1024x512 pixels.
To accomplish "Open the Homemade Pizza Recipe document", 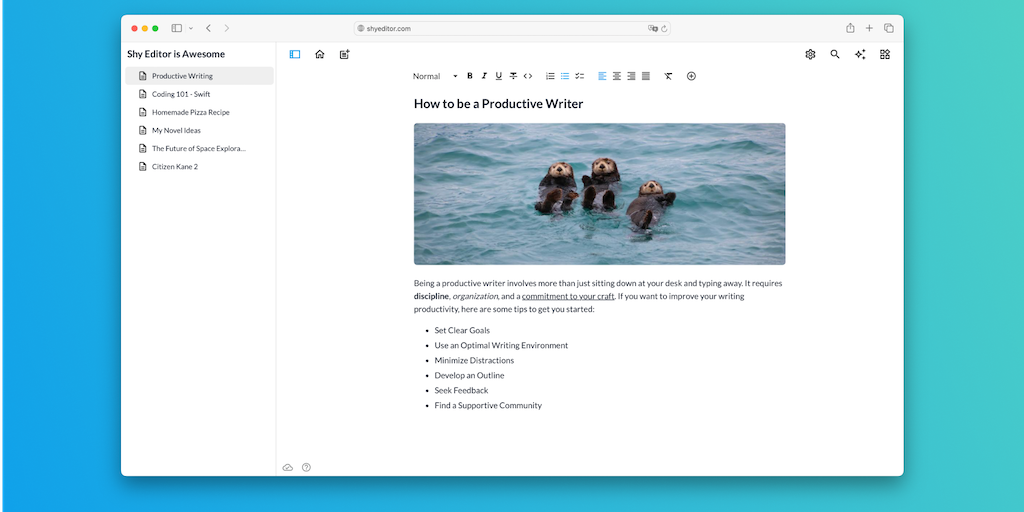I will coord(190,112).
